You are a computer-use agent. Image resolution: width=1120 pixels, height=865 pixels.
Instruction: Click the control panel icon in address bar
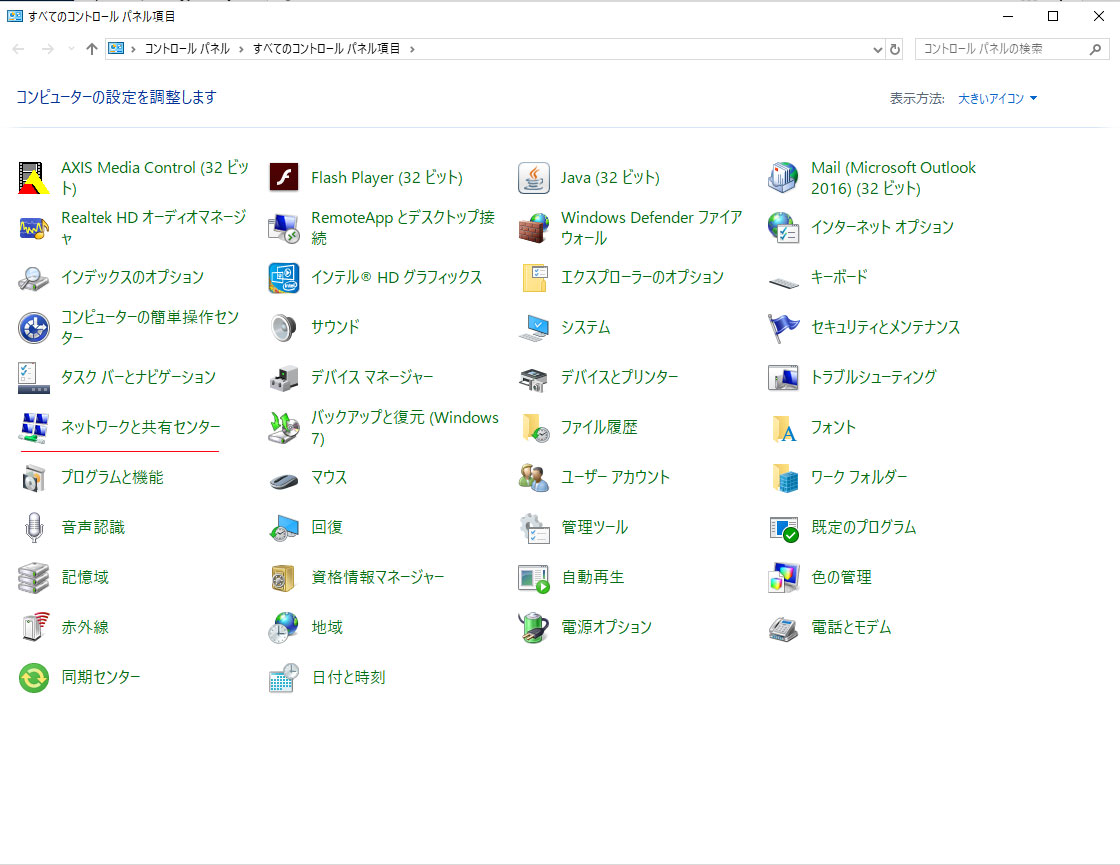click(x=116, y=49)
